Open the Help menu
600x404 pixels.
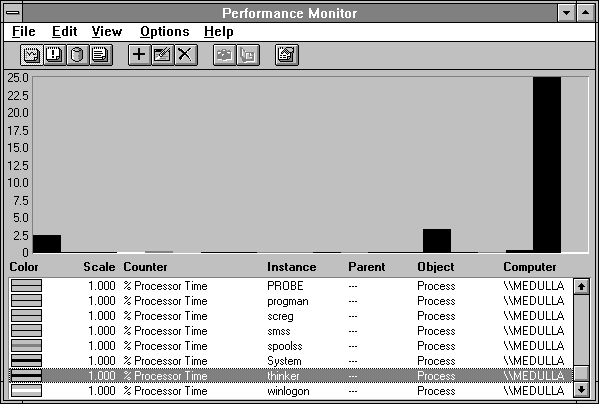[x=218, y=32]
